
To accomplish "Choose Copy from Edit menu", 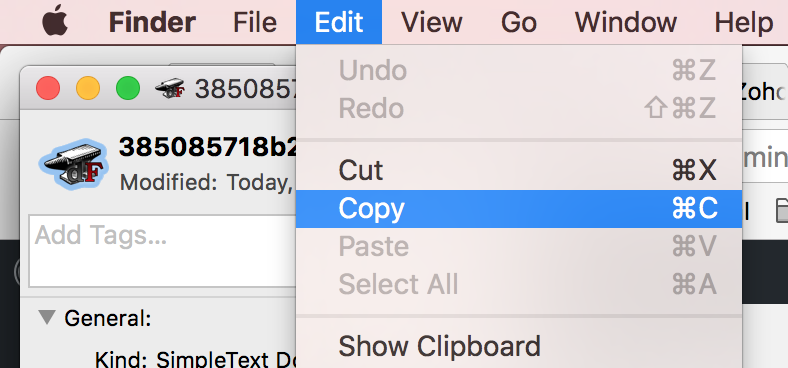I will point(519,209).
